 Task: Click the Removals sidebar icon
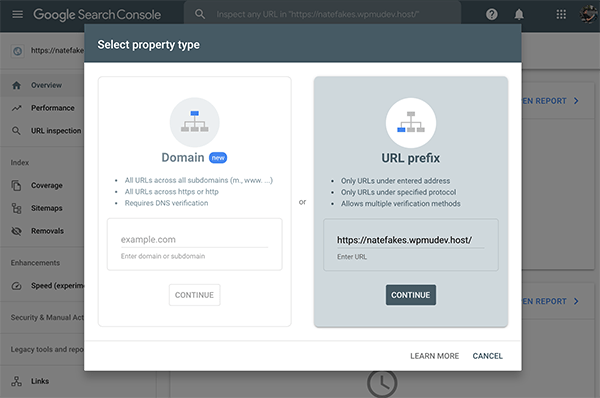[x=16, y=231]
